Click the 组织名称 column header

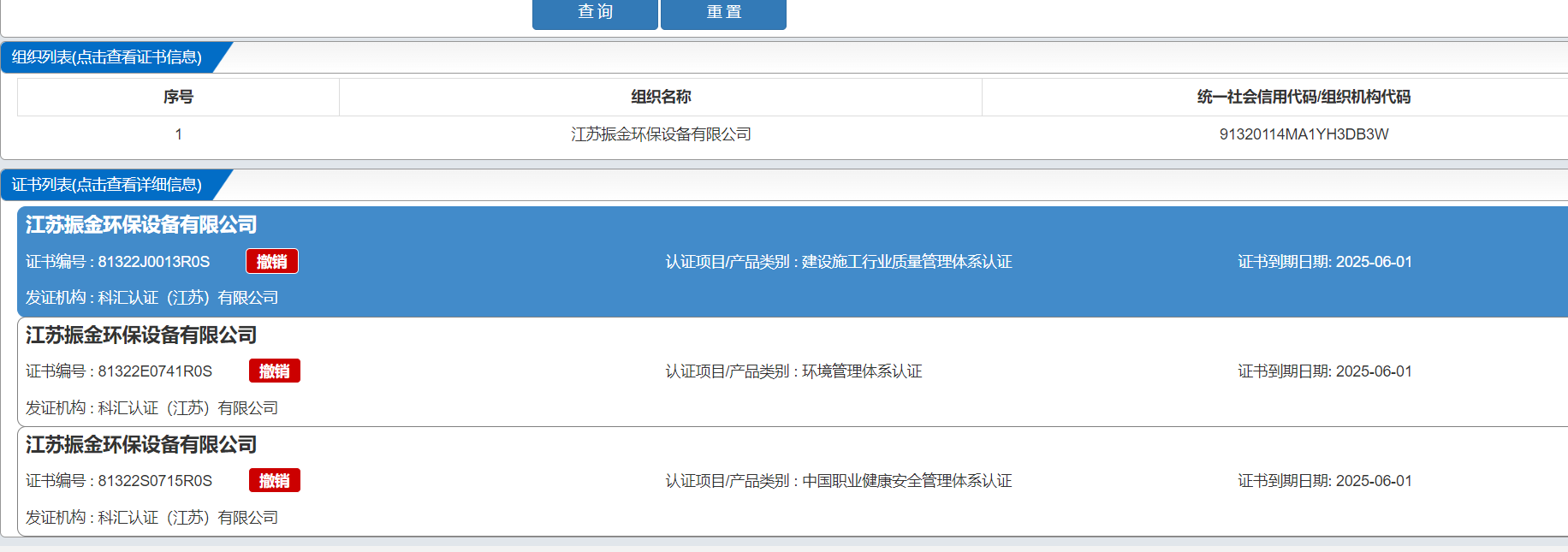661,97
